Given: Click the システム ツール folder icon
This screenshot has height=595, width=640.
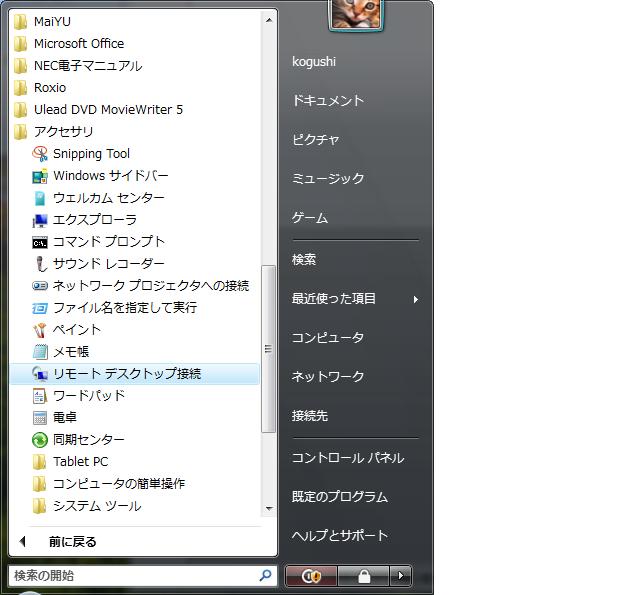Looking at the screenshot, I should (x=40, y=506).
